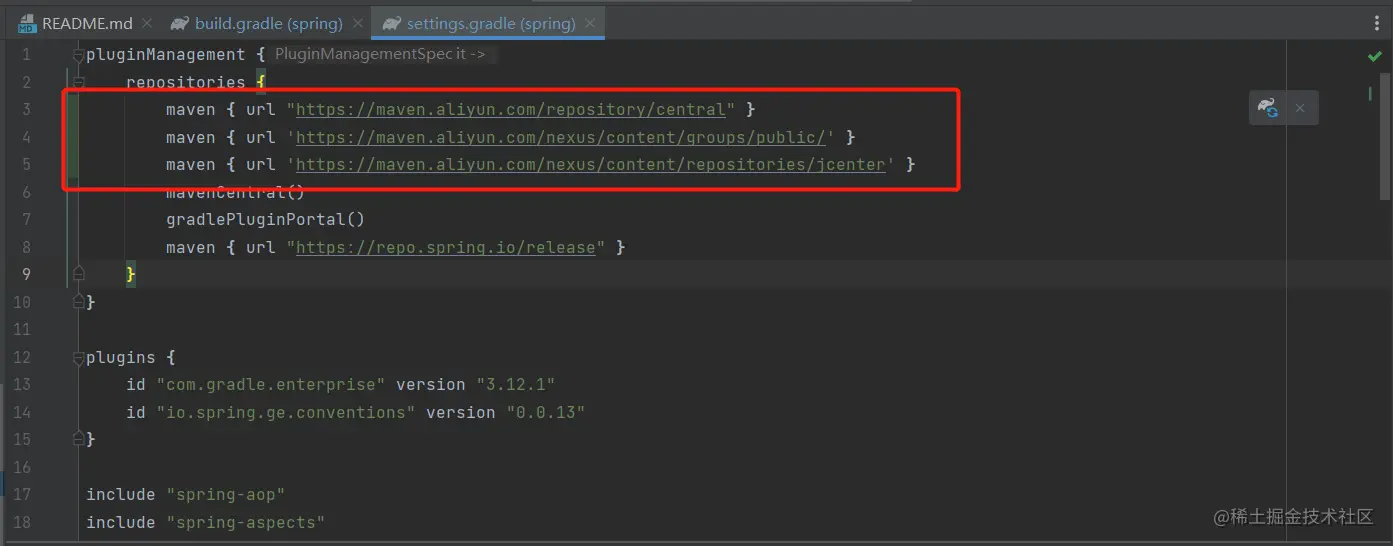
Task: Click line number 17 in the gutter
Action: (21, 495)
